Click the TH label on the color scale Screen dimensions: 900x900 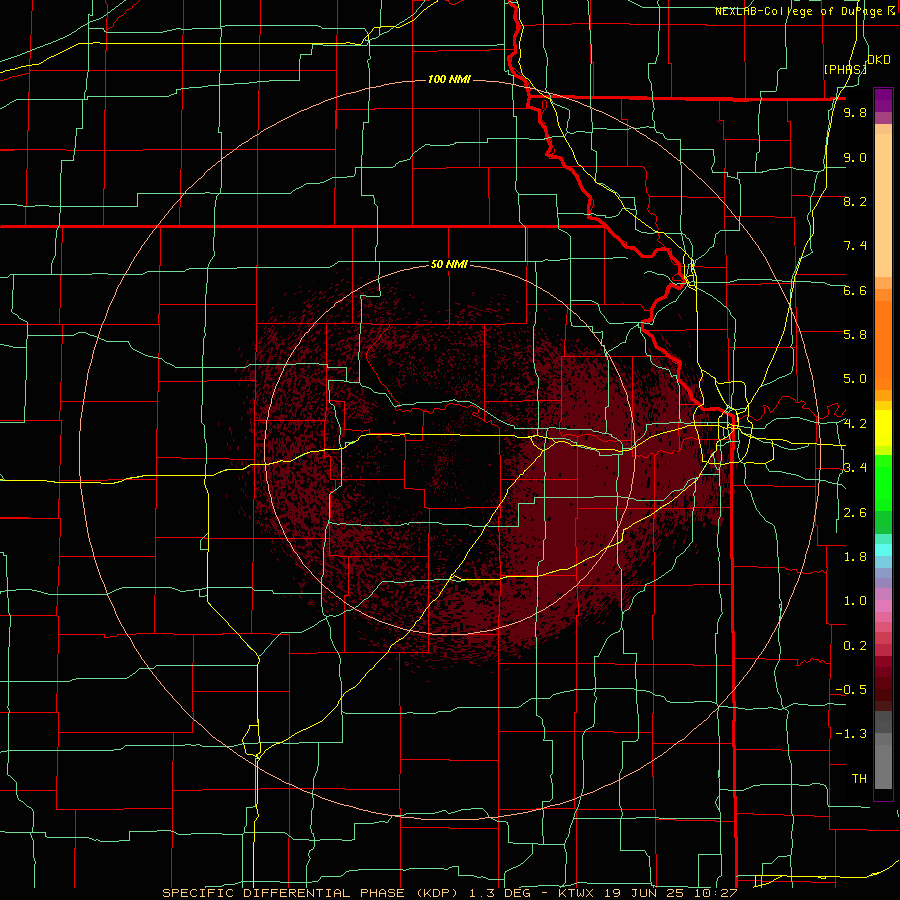[x=859, y=779]
